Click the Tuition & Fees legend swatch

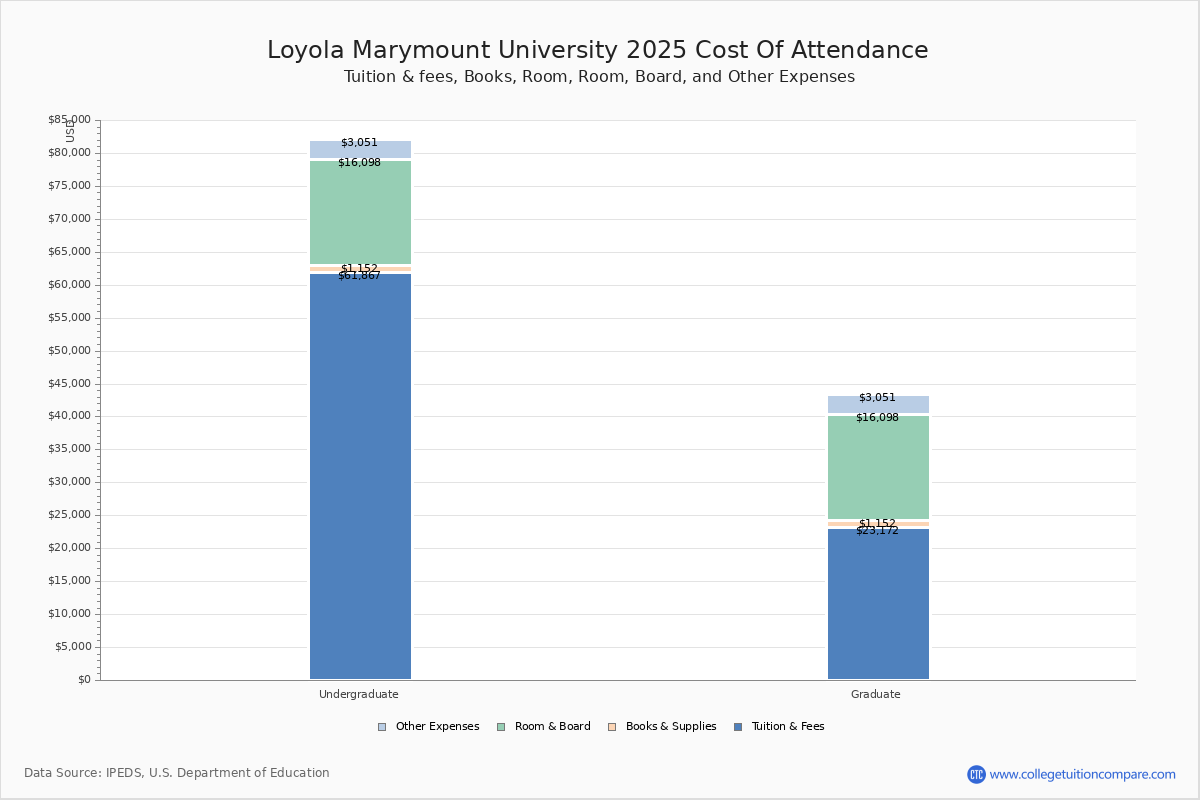click(738, 727)
